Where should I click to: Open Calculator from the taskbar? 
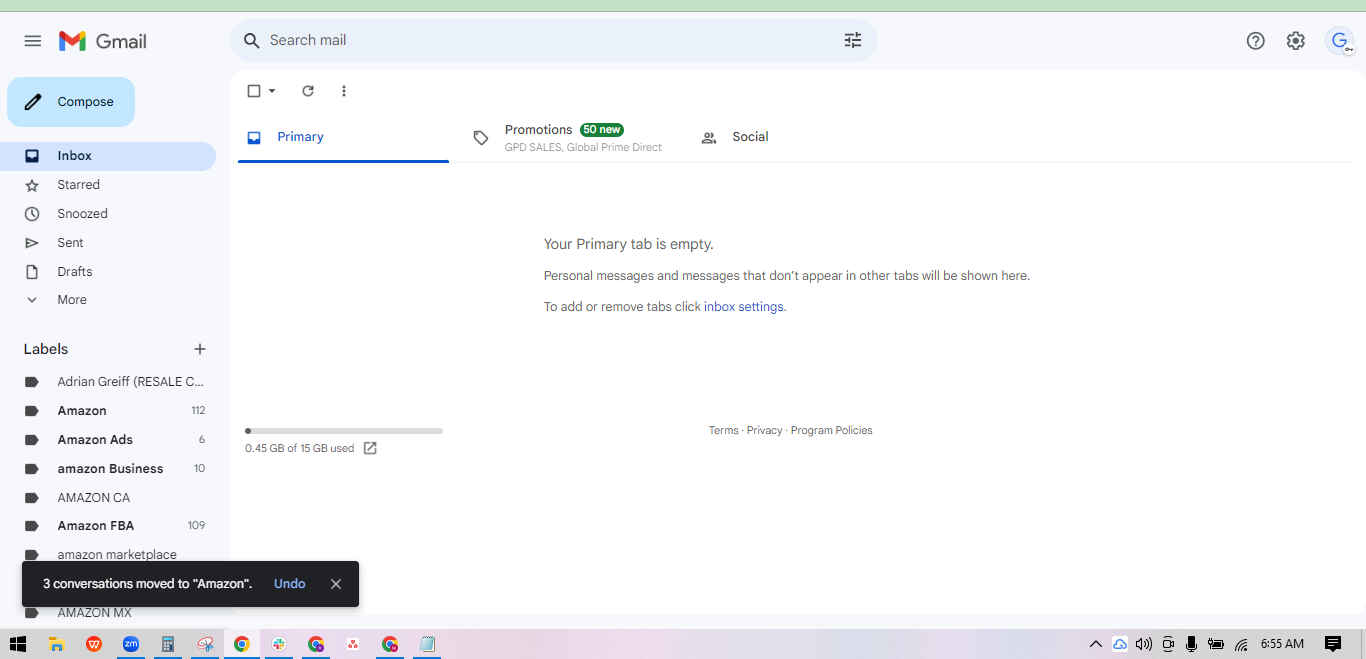click(168, 644)
